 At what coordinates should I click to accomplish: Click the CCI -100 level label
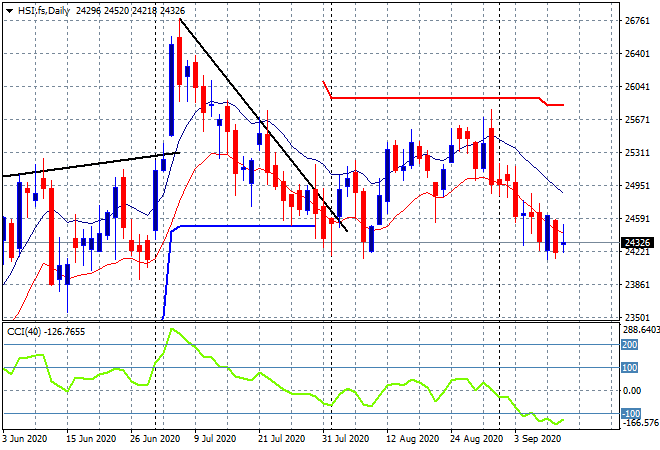[x=631, y=414]
